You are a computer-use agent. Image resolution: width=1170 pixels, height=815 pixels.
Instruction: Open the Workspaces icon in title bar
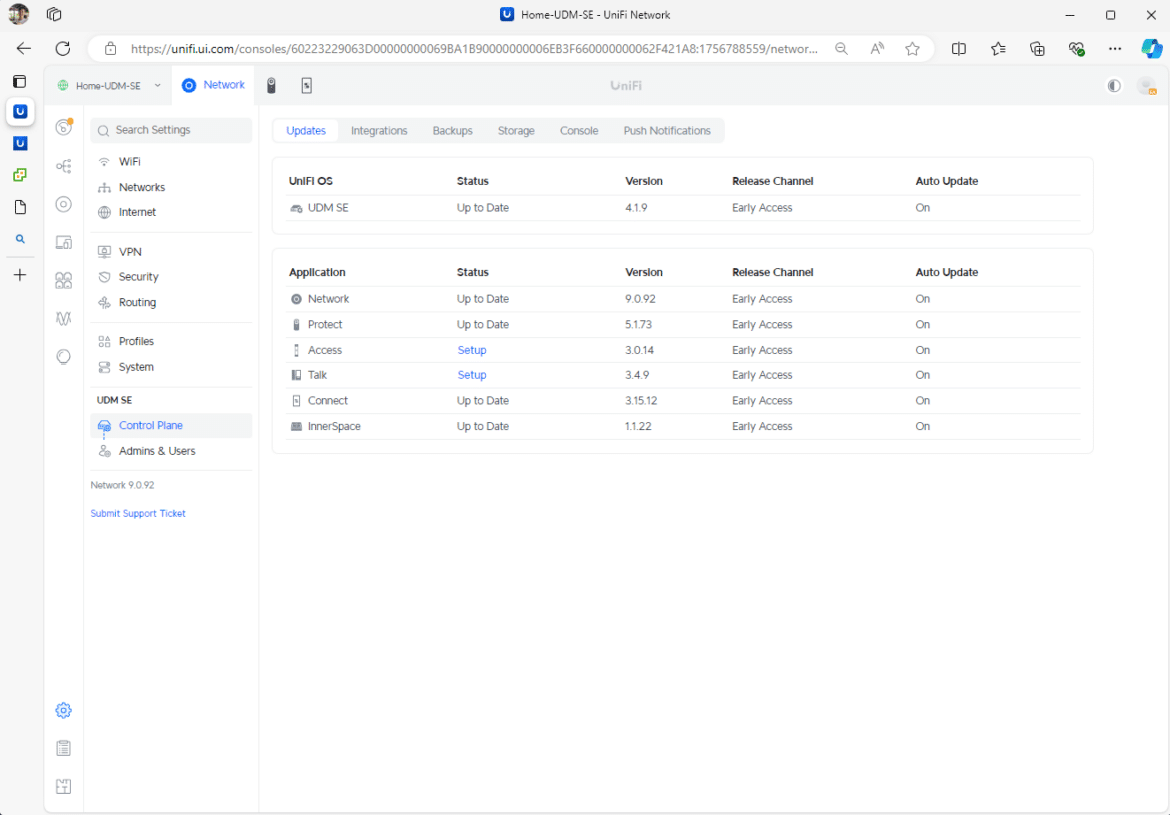pos(54,14)
